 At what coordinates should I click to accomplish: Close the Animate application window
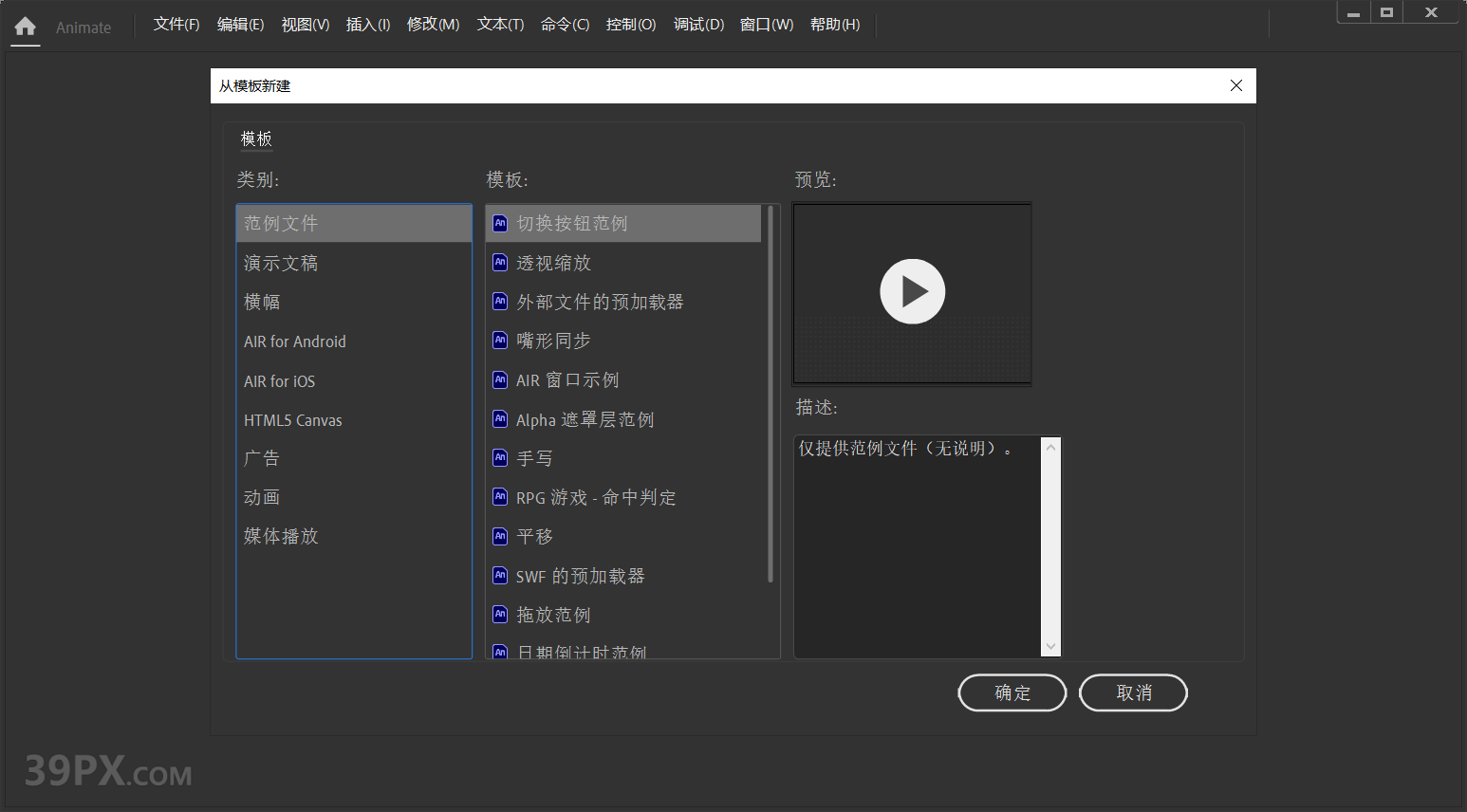pos(1431,12)
